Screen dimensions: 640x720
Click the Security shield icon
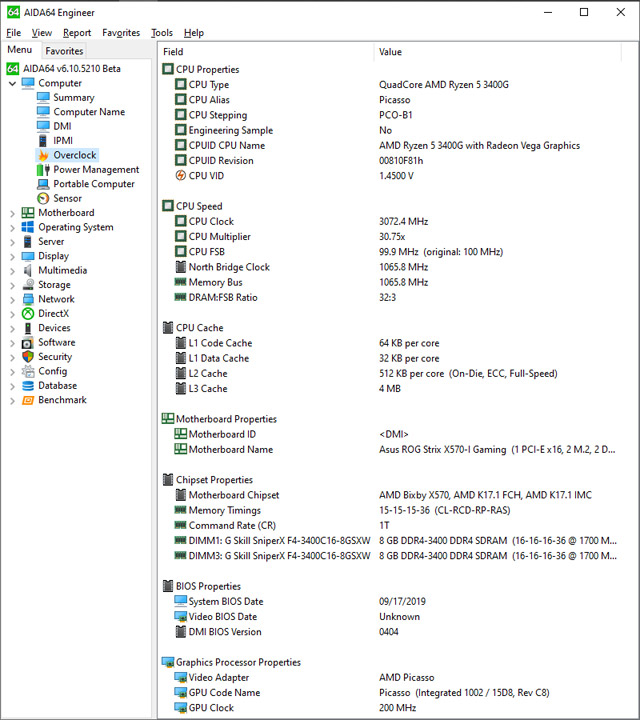tap(28, 357)
